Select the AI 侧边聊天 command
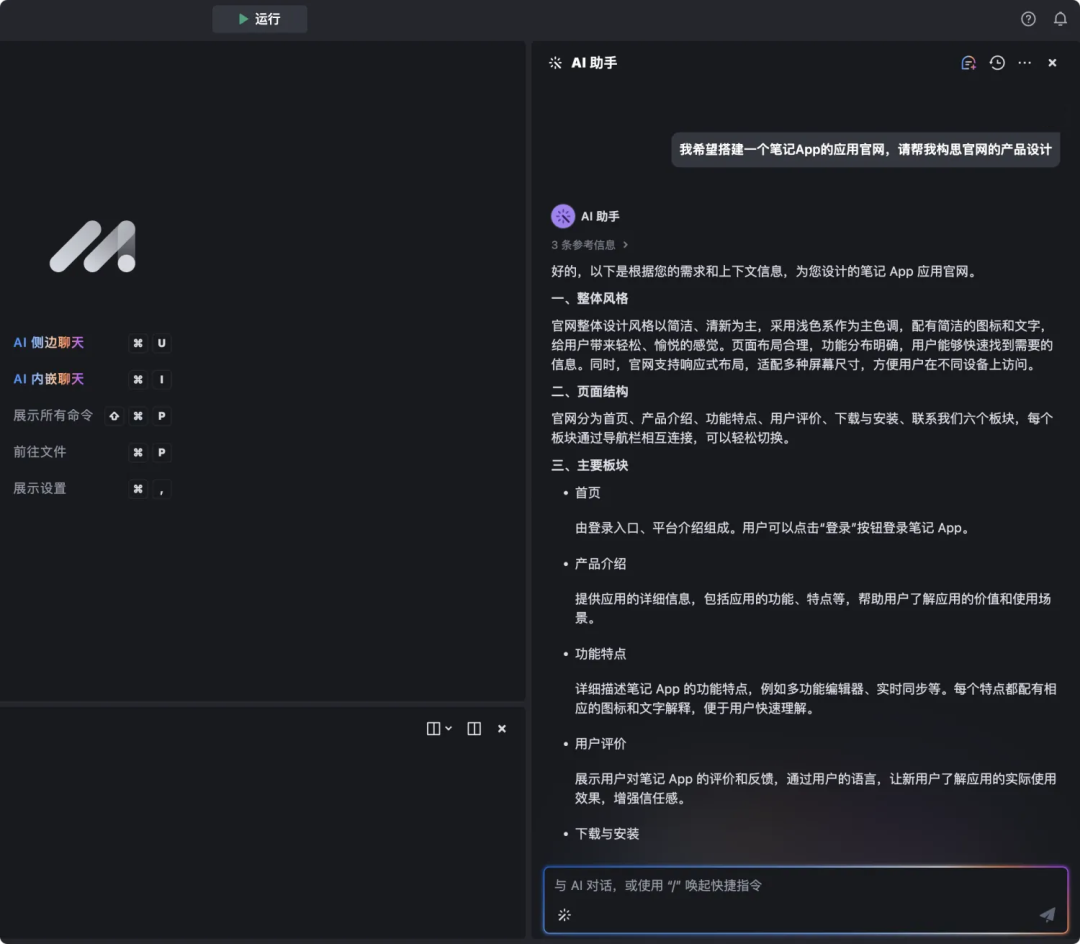This screenshot has height=944, width=1080. tap(48, 343)
